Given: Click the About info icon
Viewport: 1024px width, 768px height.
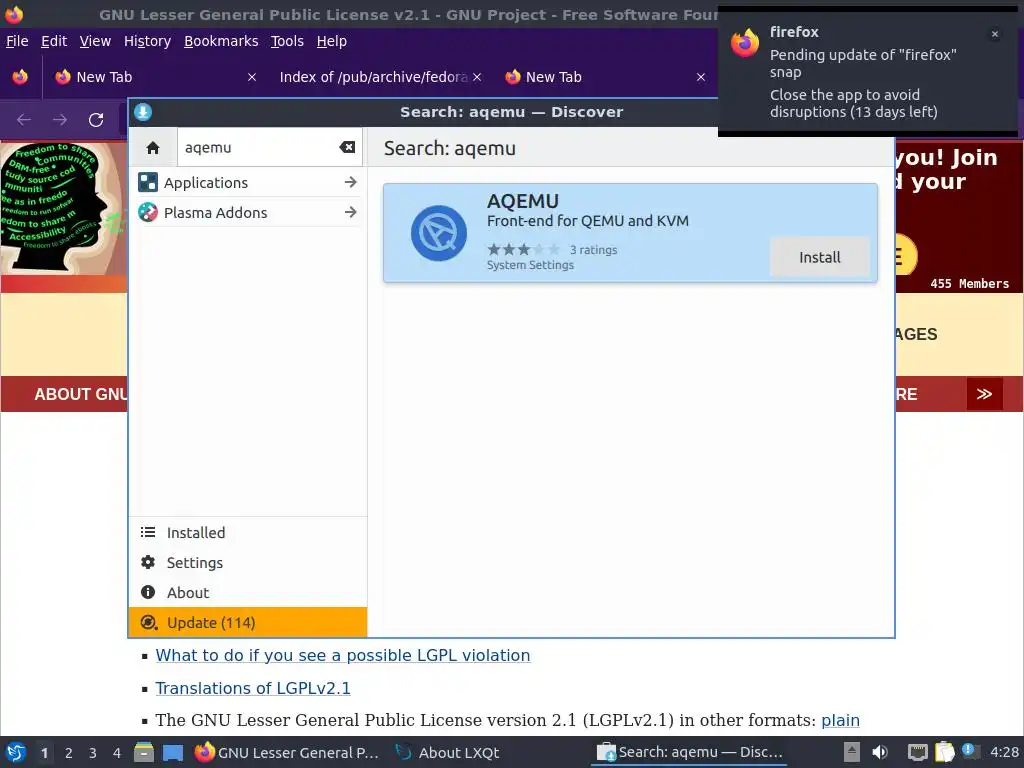Looking at the screenshot, I should pyautogui.click(x=148, y=592).
